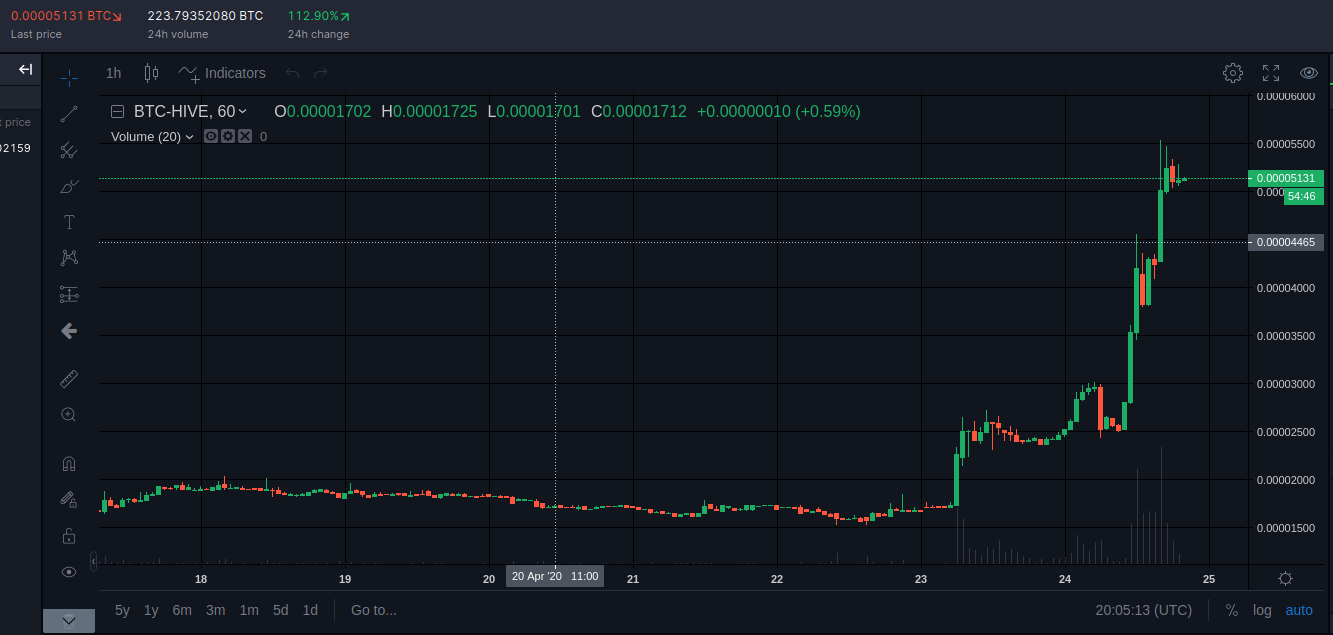
Task: Open the 1h interval menu
Action: [x=114, y=73]
